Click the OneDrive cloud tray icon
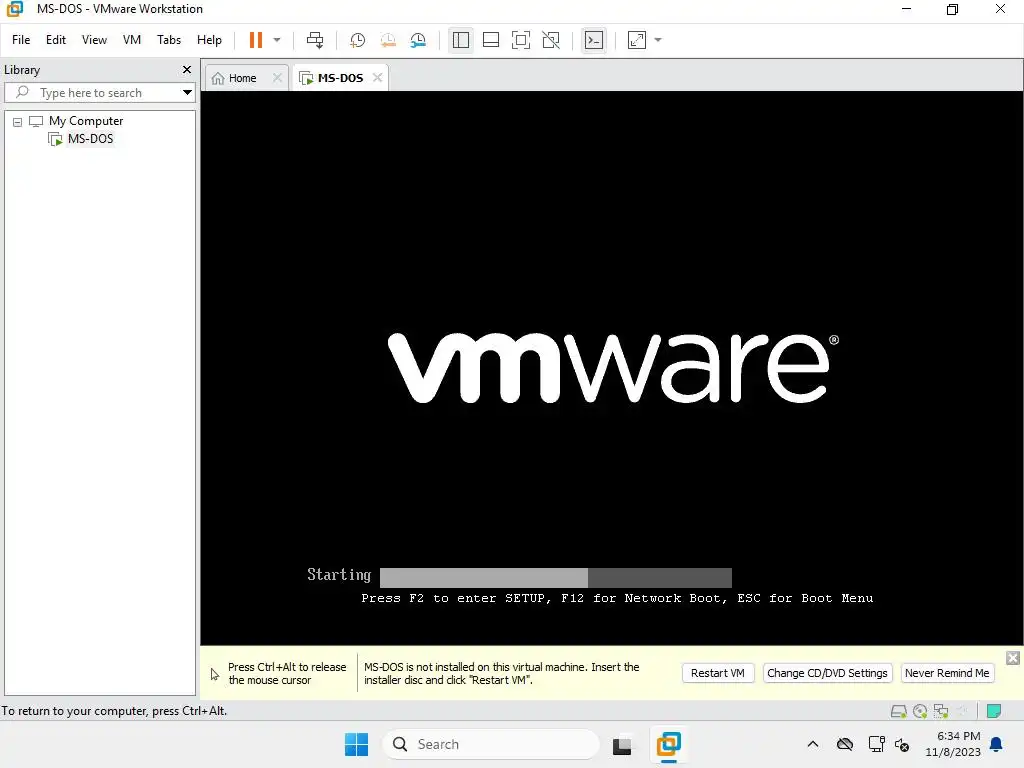Screen dimensions: 1024x768 (x=845, y=744)
